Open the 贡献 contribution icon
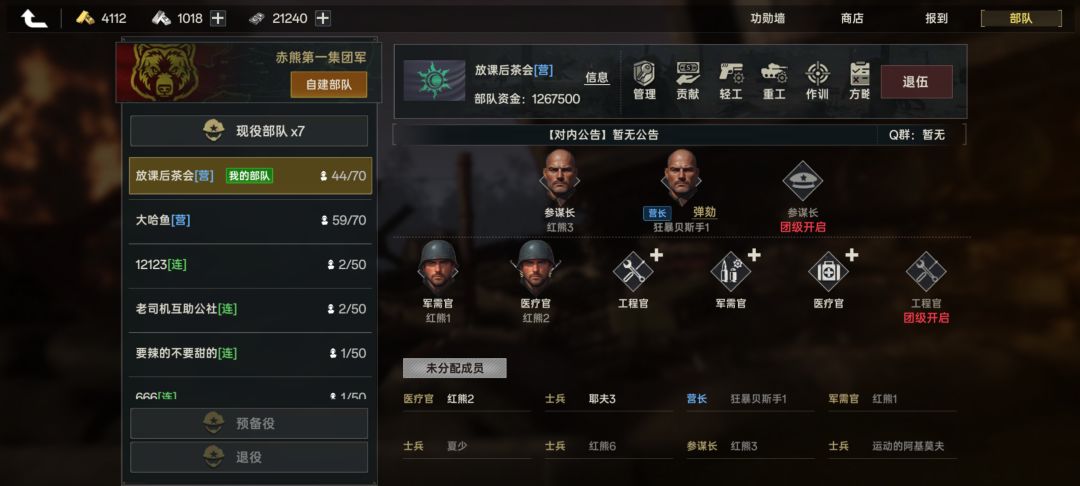Image resolution: width=1080 pixels, height=486 pixels. tap(687, 81)
